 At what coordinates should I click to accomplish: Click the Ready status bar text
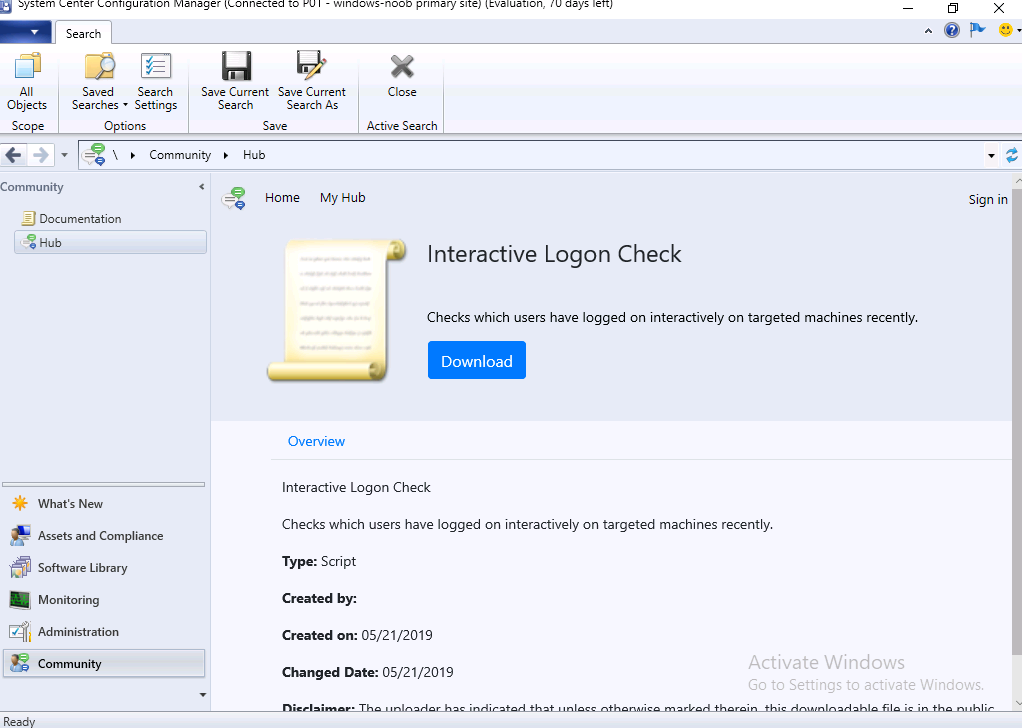coord(19,721)
